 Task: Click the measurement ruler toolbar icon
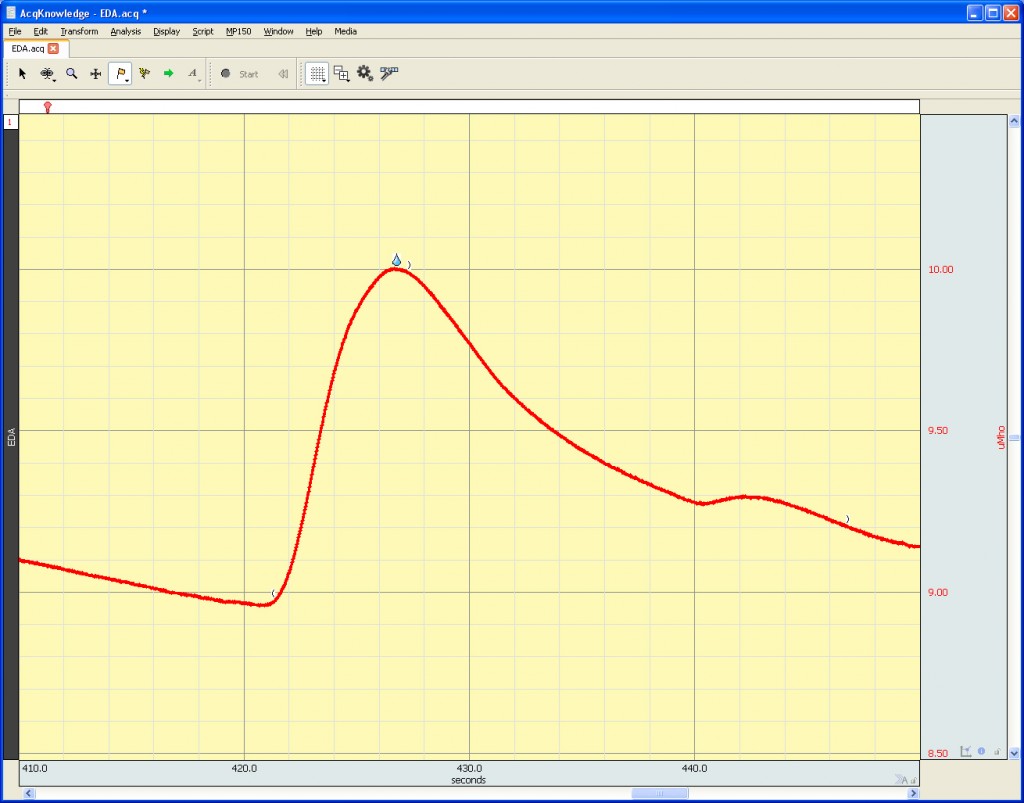pos(389,73)
